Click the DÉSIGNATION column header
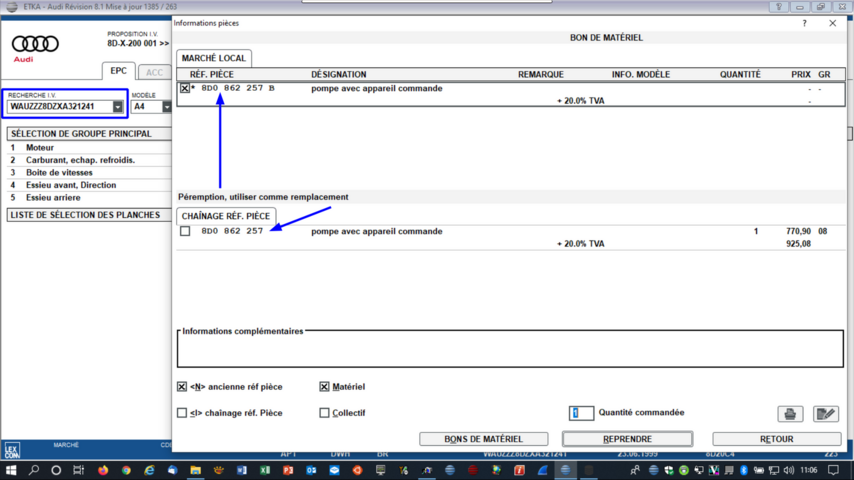The height and width of the screenshot is (480, 854). [338, 75]
